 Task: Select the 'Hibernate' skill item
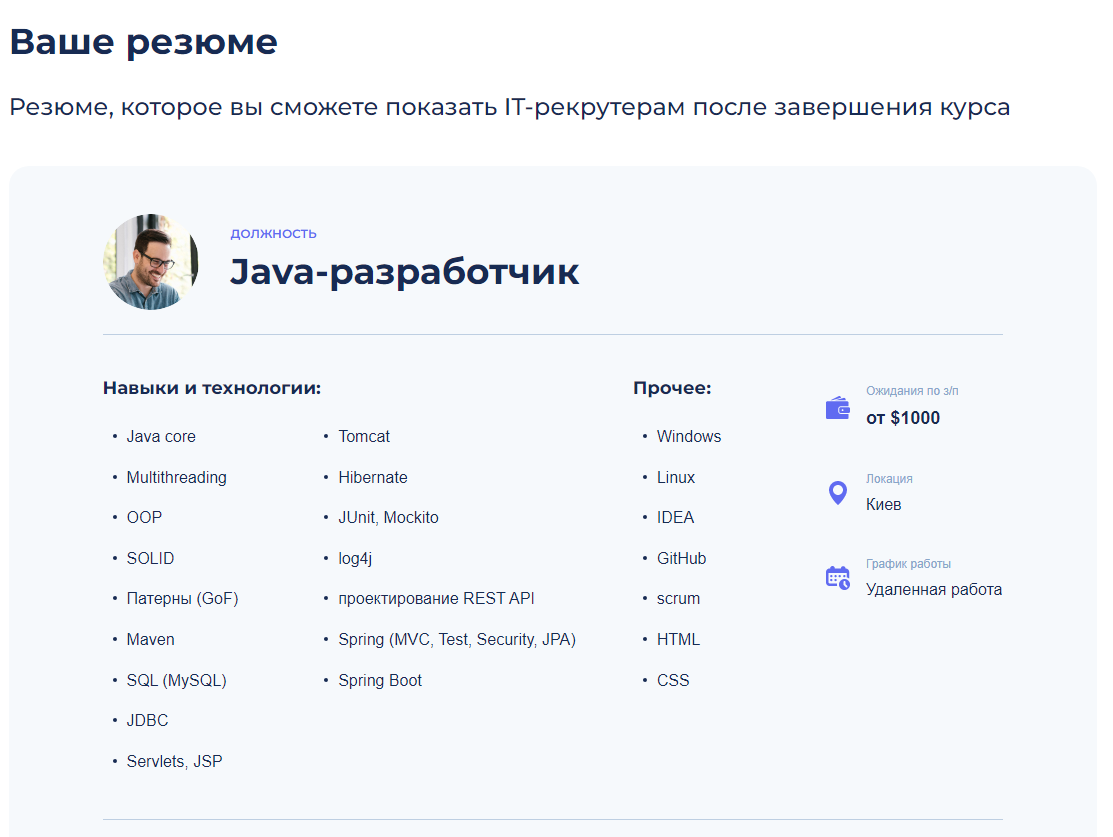pos(373,478)
